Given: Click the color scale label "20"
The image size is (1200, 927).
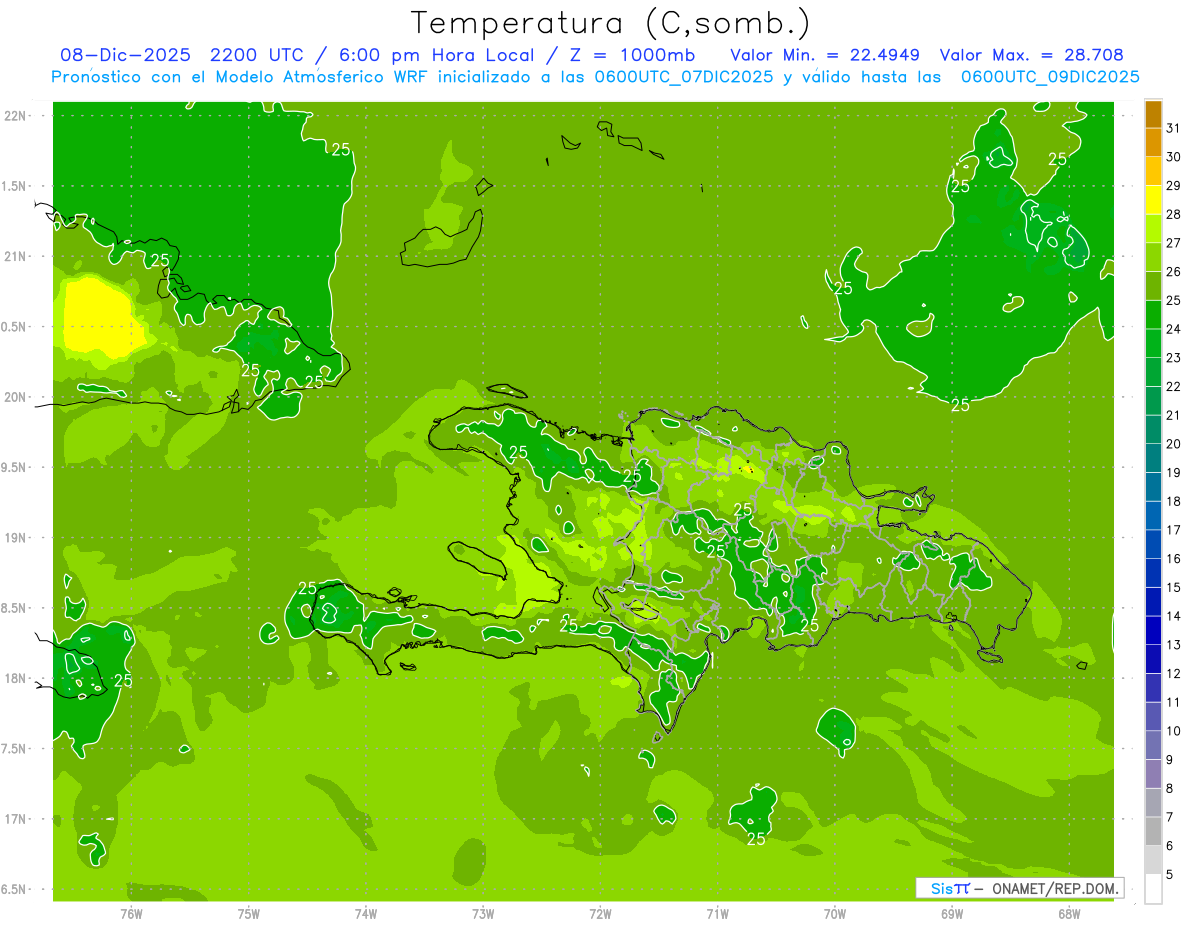Looking at the screenshot, I should click(x=1174, y=444).
